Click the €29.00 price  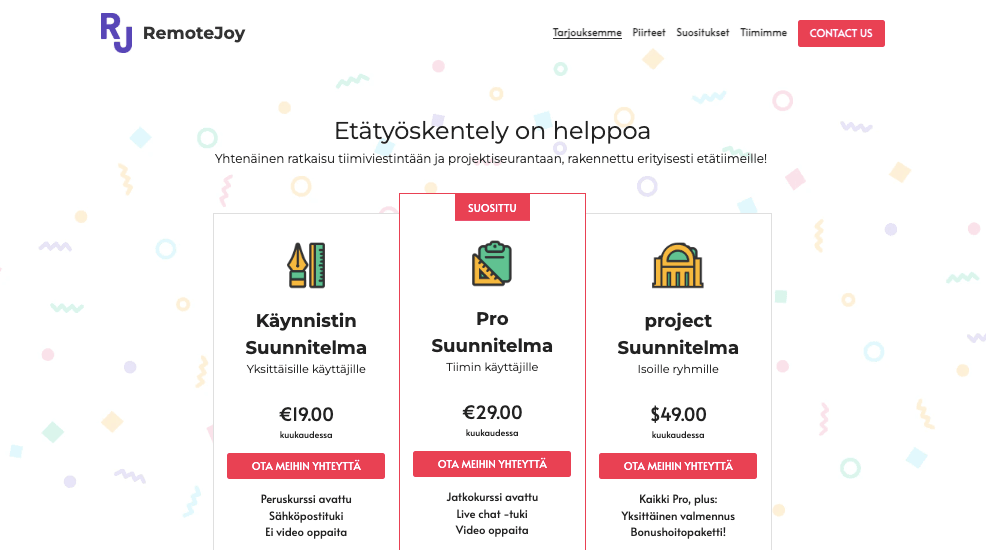click(x=492, y=413)
